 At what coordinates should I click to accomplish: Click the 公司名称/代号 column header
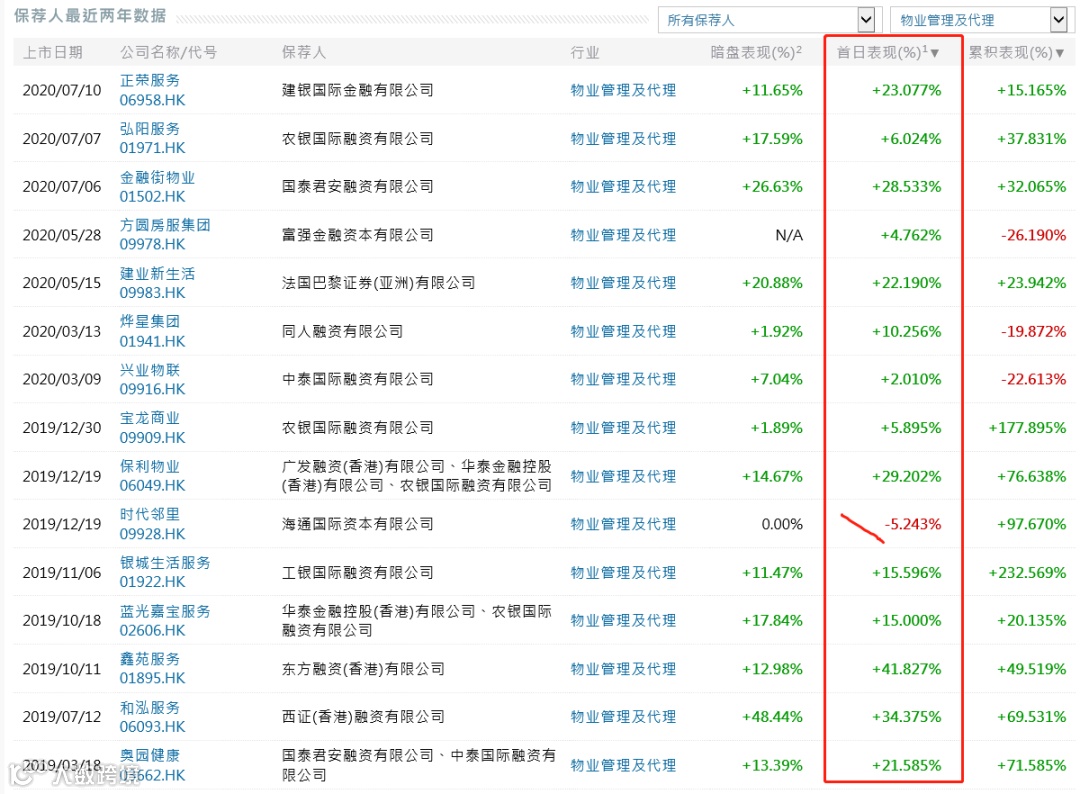point(168,52)
